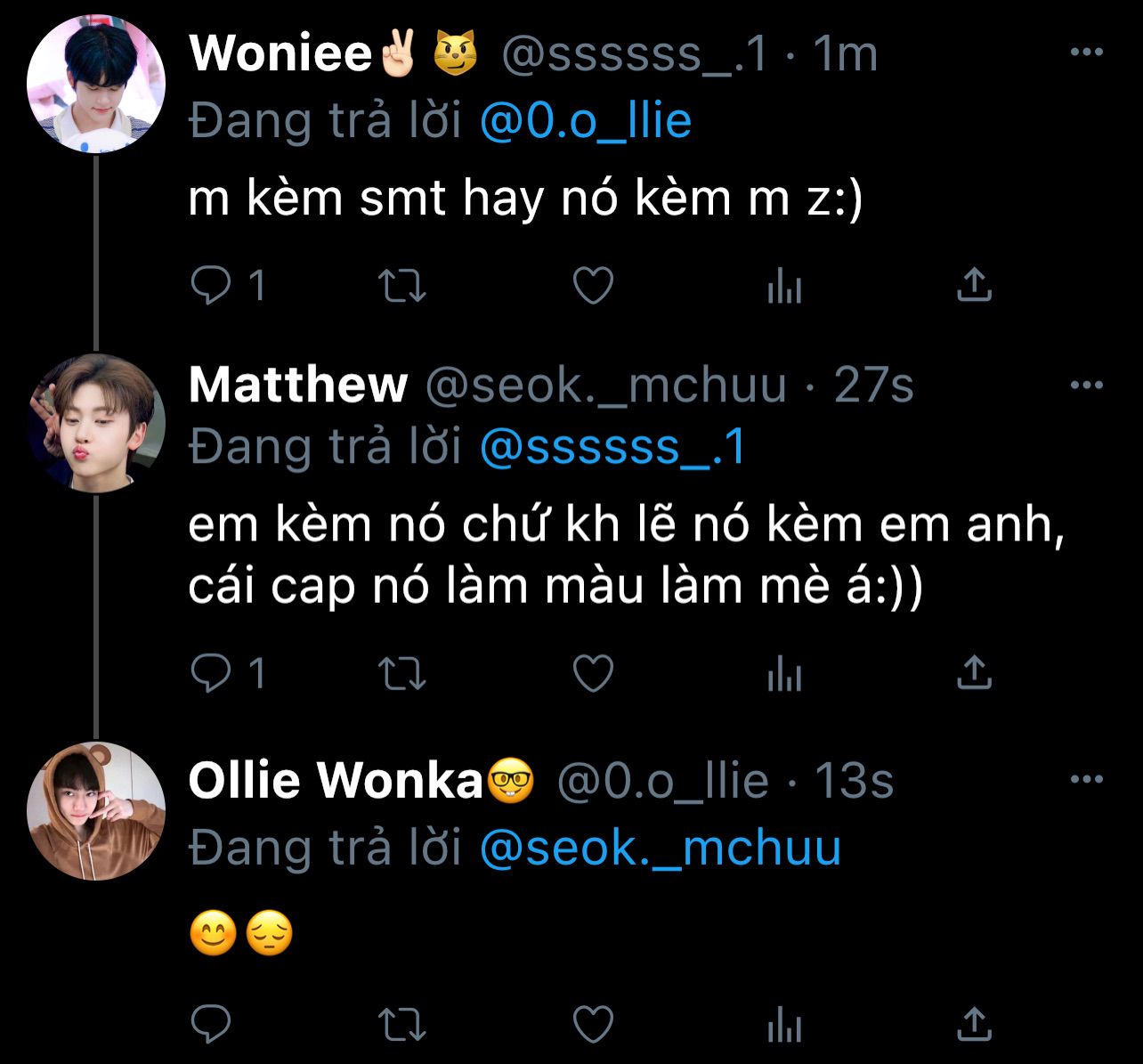Share Woniee's tweet
The width and height of the screenshot is (1143, 1064).
click(x=974, y=285)
